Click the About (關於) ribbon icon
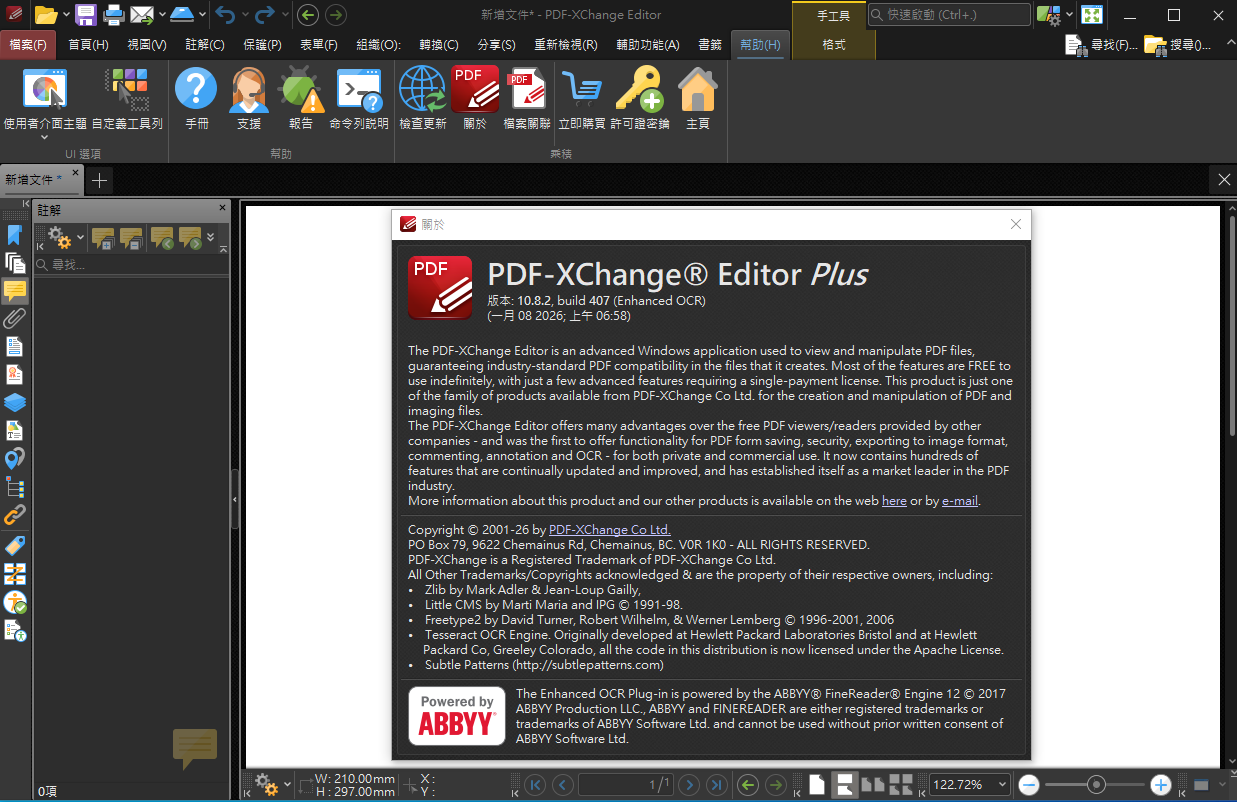1237x802 pixels. tap(475, 98)
